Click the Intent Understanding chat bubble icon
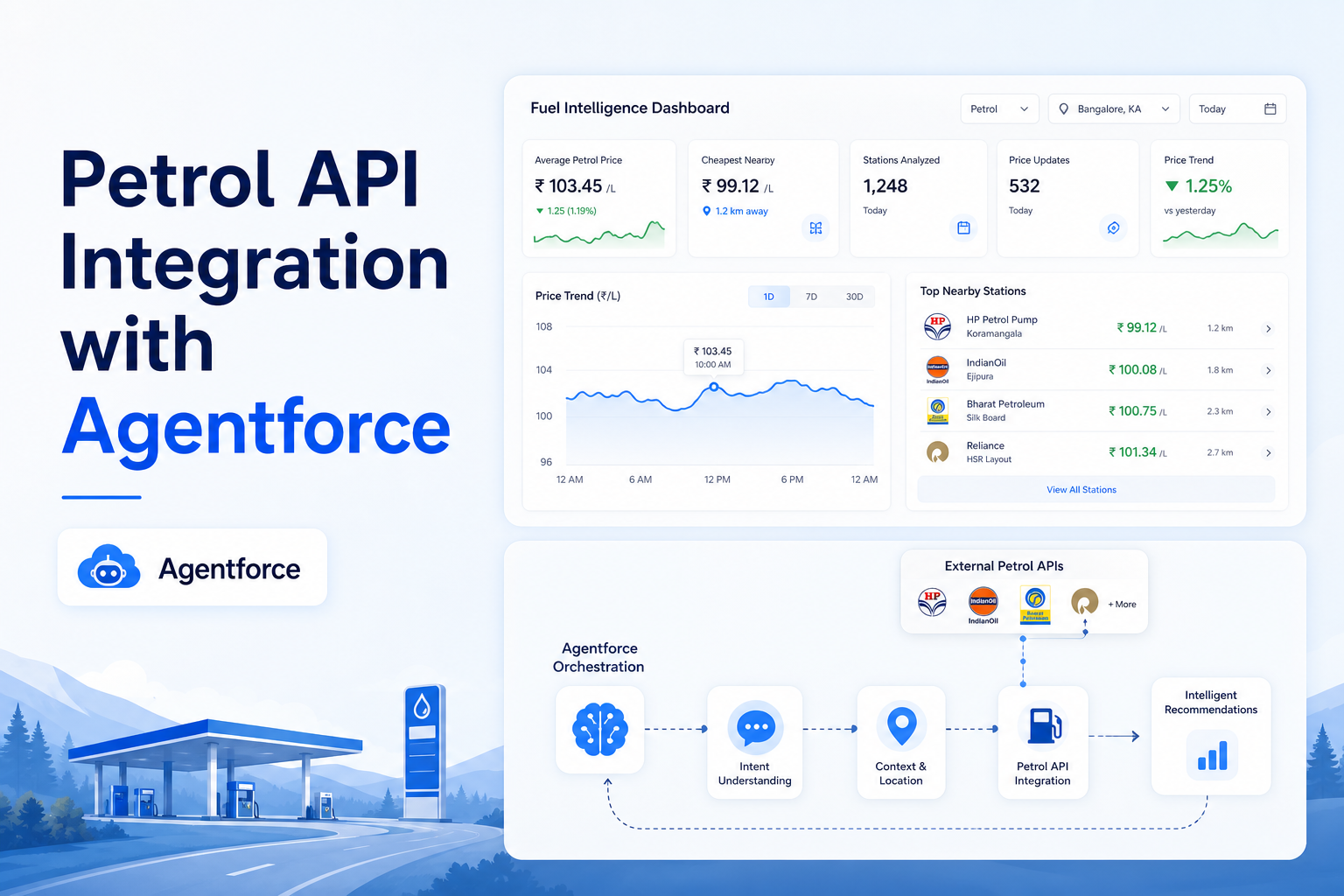The image size is (1344, 896). tap(755, 726)
